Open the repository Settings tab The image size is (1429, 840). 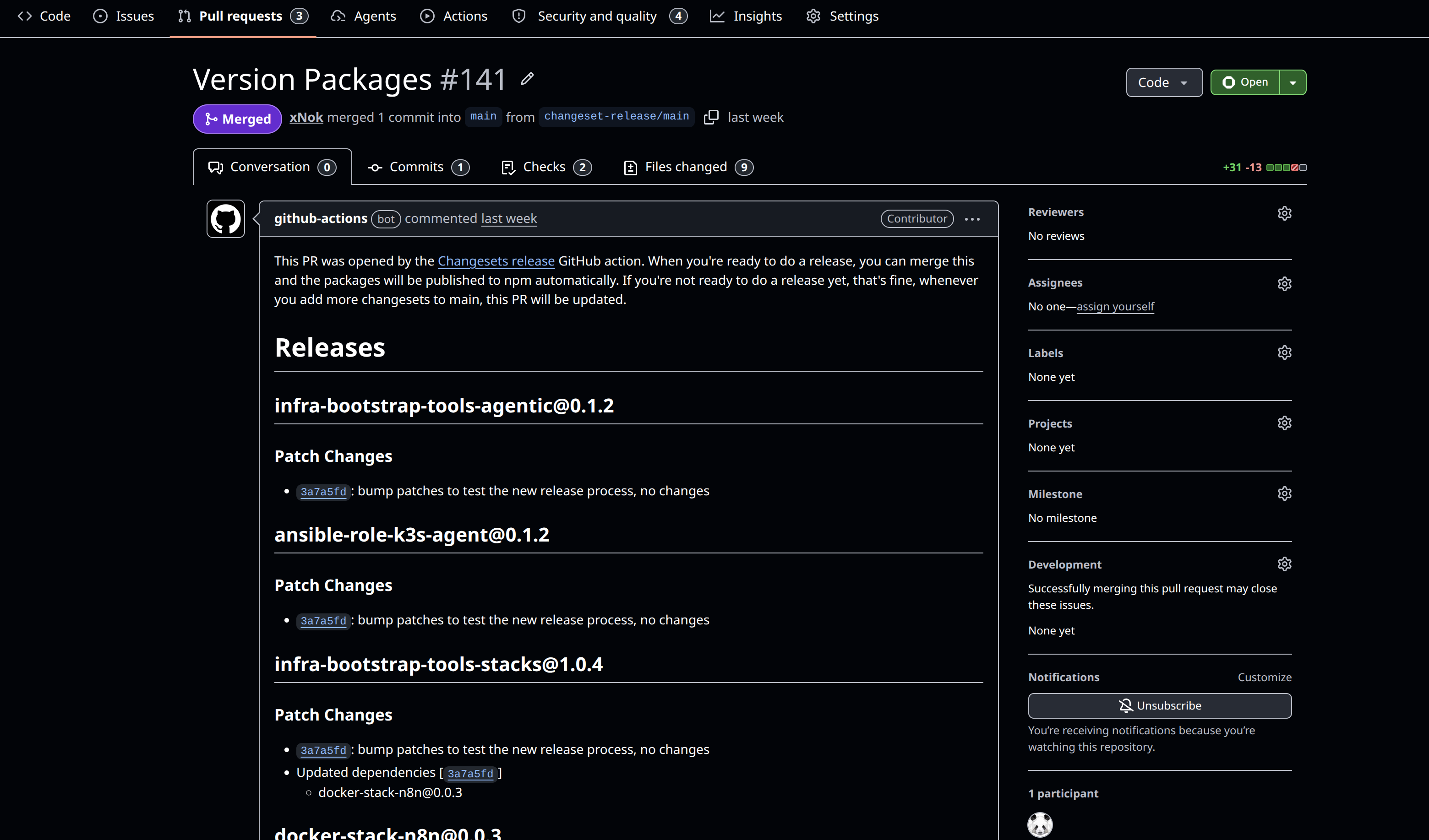tap(842, 16)
